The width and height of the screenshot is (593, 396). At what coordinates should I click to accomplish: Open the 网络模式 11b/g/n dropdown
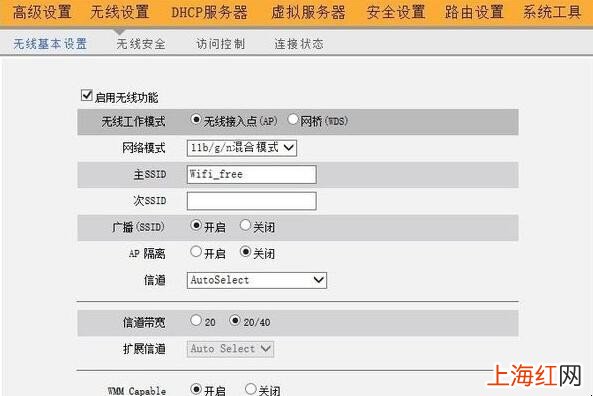point(242,148)
